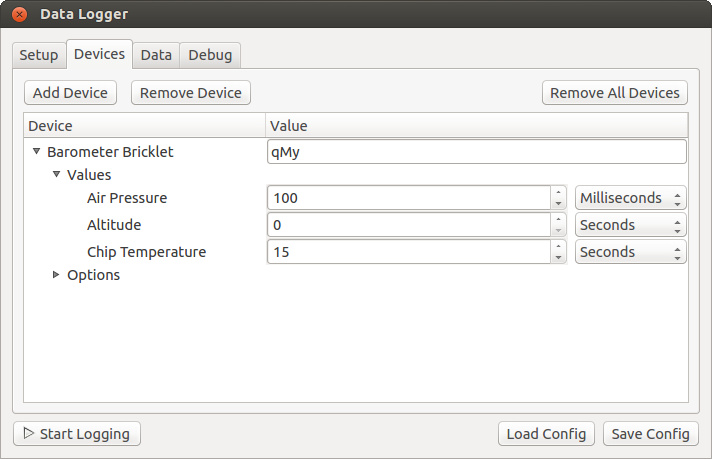Increment the Altitude interval spinner
The width and height of the screenshot is (712, 459).
559,219
